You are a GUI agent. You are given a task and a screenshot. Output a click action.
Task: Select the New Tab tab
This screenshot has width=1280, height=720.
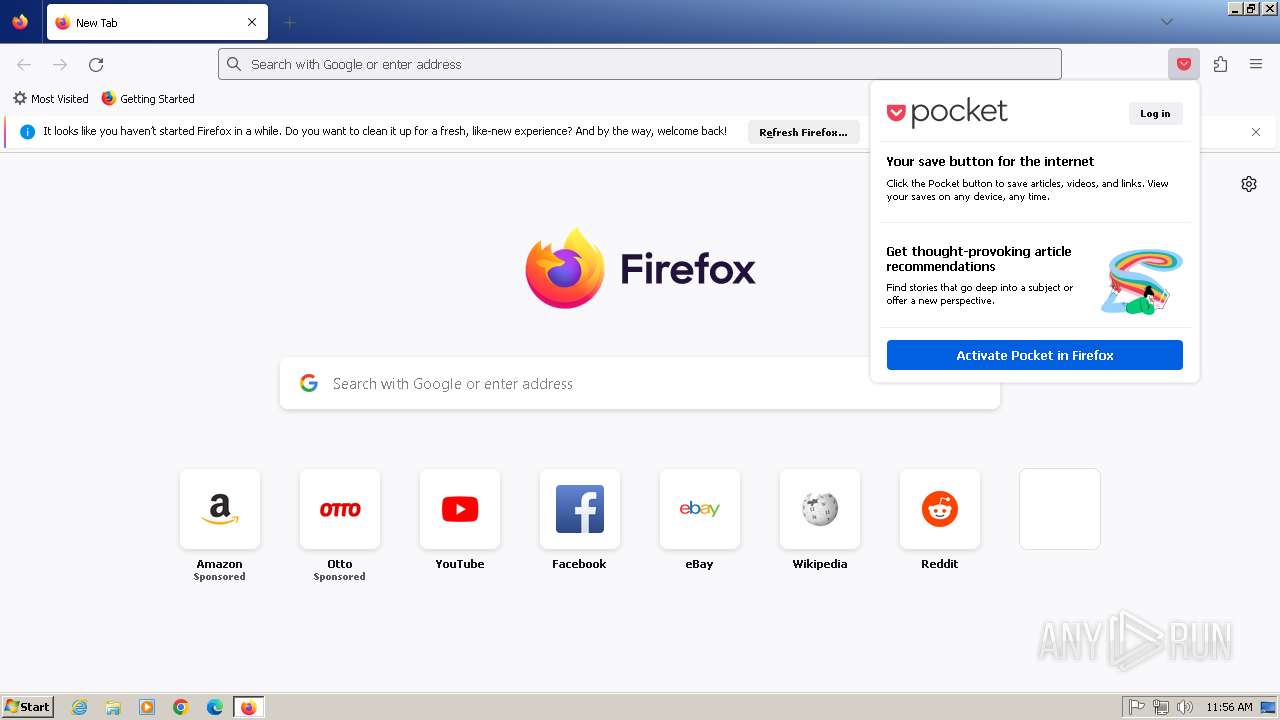click(157, 22)
